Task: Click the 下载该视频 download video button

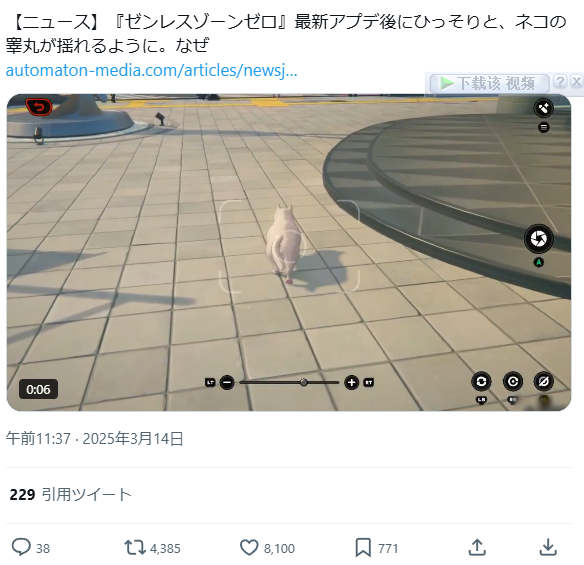Action: [489, 83]
